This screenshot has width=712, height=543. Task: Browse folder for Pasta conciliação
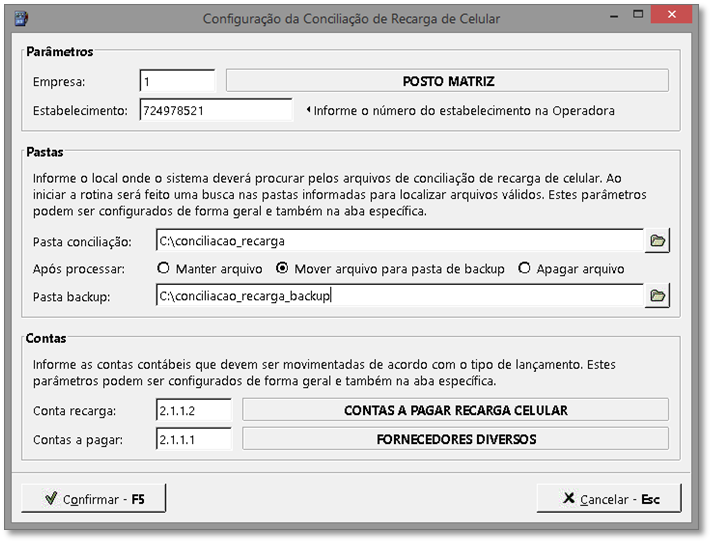coord(657,241)
